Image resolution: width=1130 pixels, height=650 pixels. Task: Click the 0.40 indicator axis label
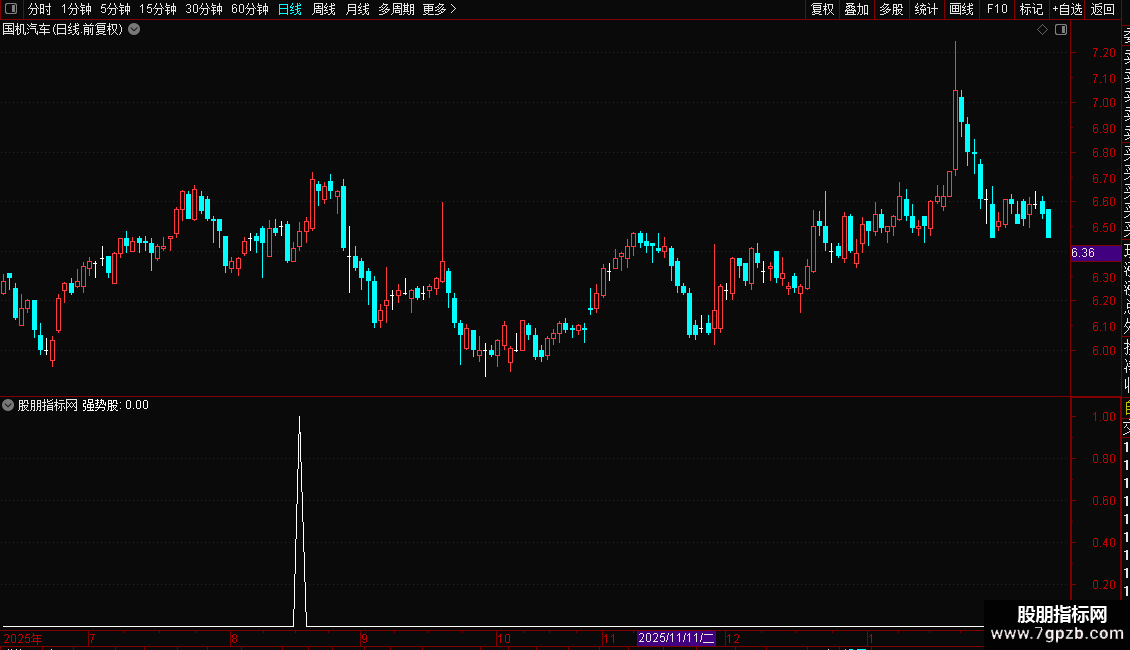point(1103,543)
